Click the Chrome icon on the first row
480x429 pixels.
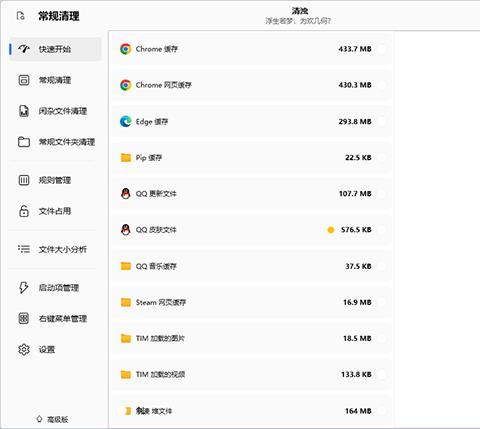point(126,49)
